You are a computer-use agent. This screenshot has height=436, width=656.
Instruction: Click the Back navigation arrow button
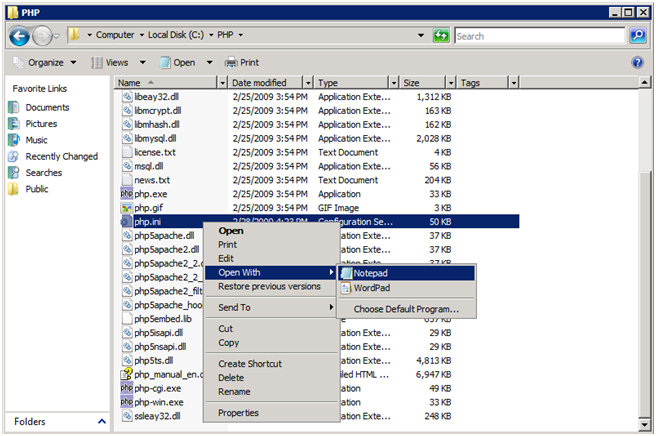(19, 36)
